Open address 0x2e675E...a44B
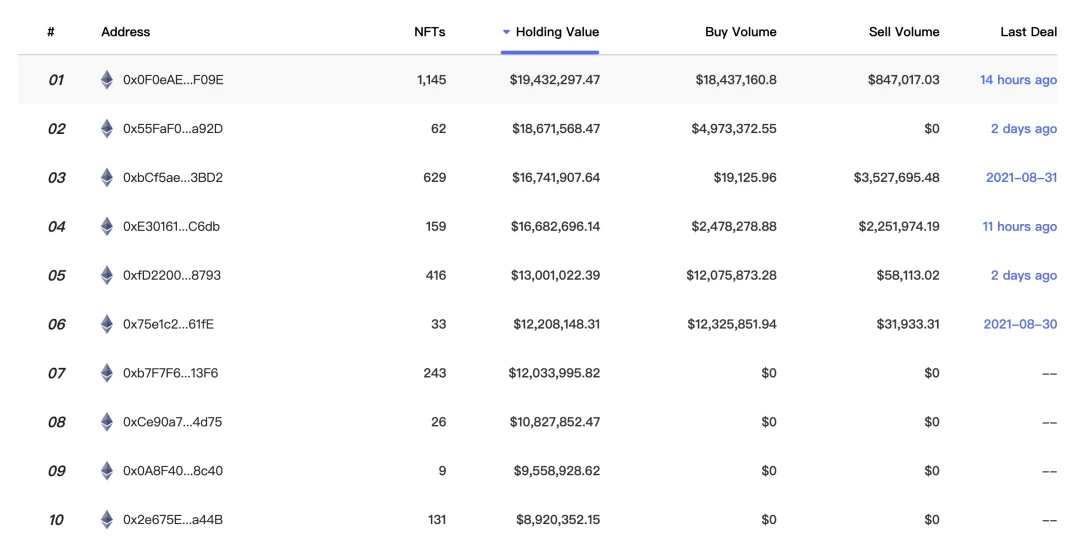 (x=173, y=520)
